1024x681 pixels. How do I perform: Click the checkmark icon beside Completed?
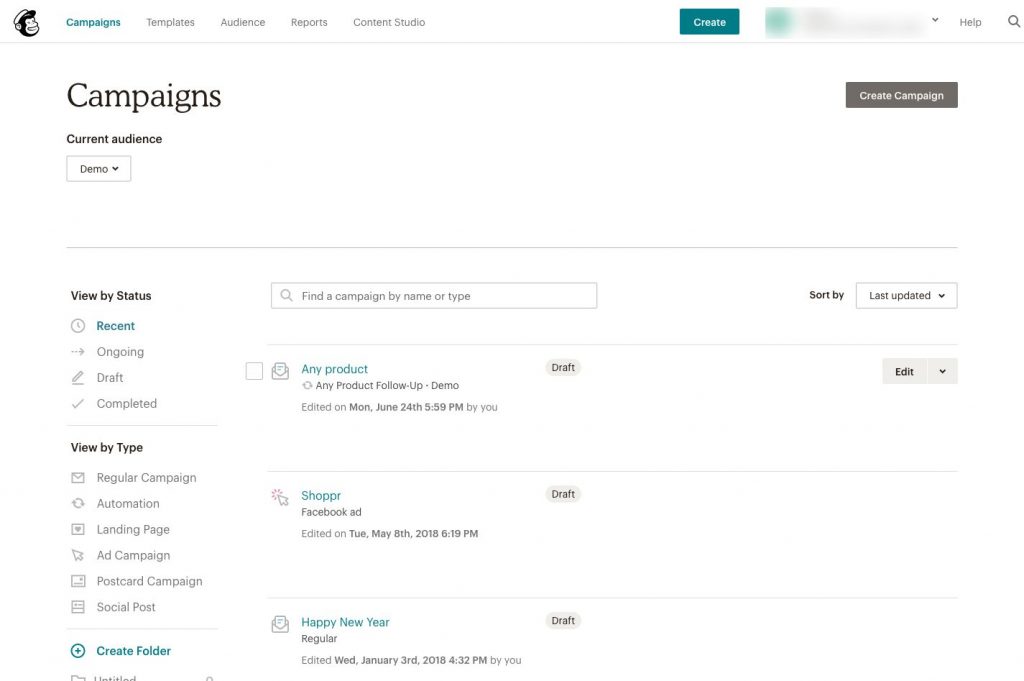78,404
